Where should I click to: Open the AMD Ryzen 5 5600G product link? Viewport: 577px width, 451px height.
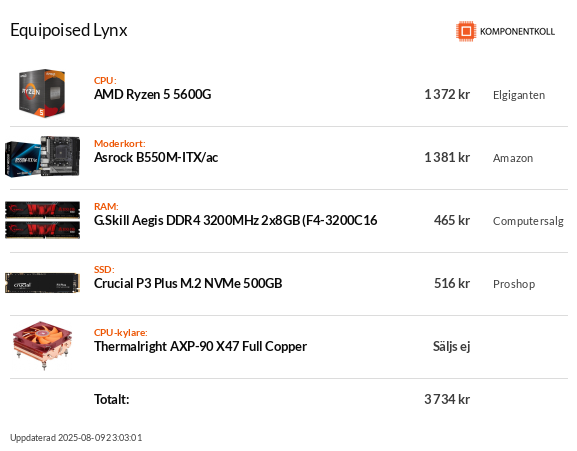tap(152, 95)
